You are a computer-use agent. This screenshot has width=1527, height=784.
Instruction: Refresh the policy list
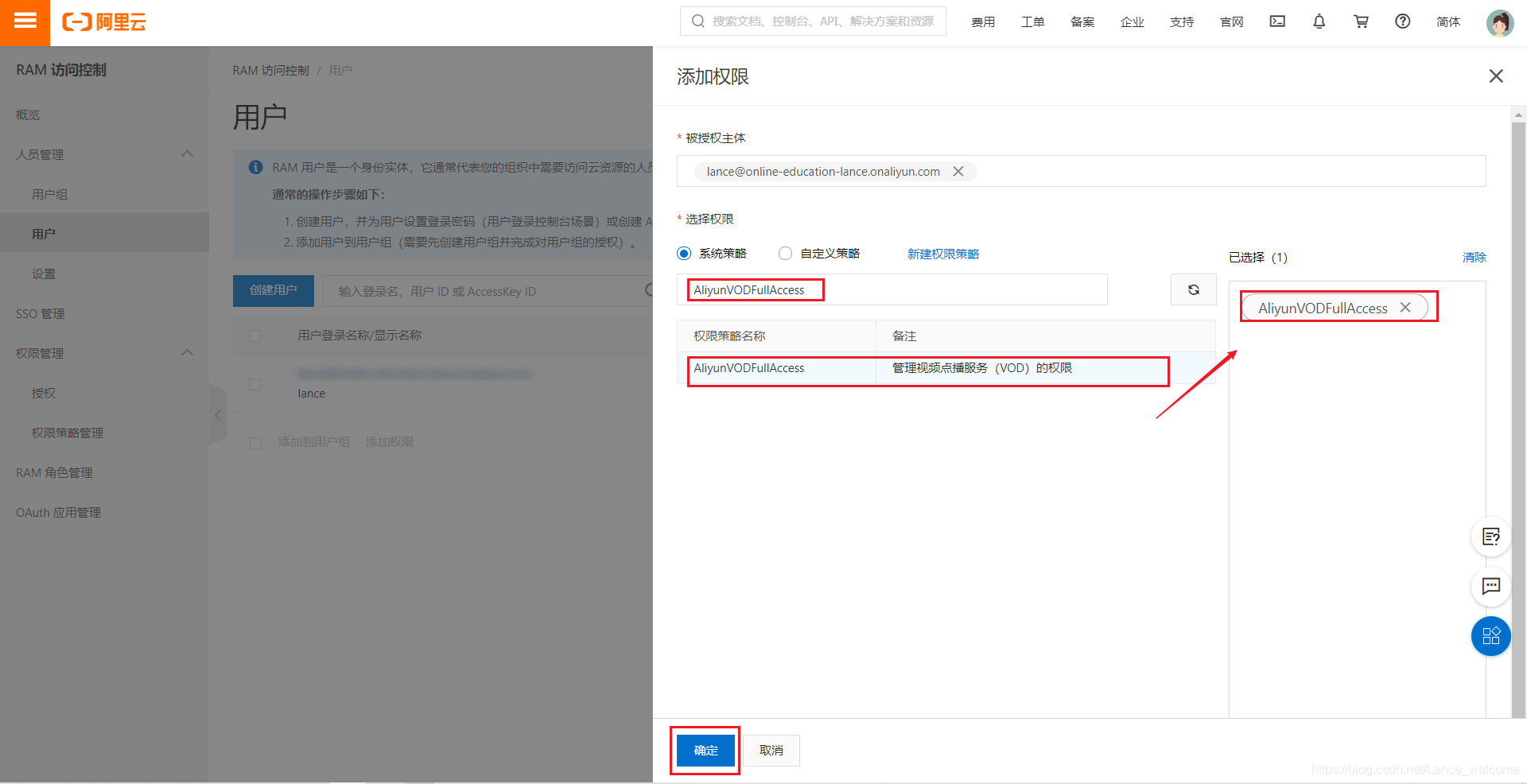pyautogui.click(x=1193, y=289)
